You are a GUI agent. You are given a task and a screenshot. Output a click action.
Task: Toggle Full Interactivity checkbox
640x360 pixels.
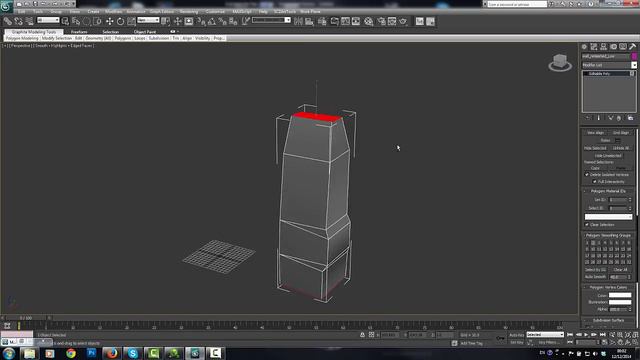595,182
